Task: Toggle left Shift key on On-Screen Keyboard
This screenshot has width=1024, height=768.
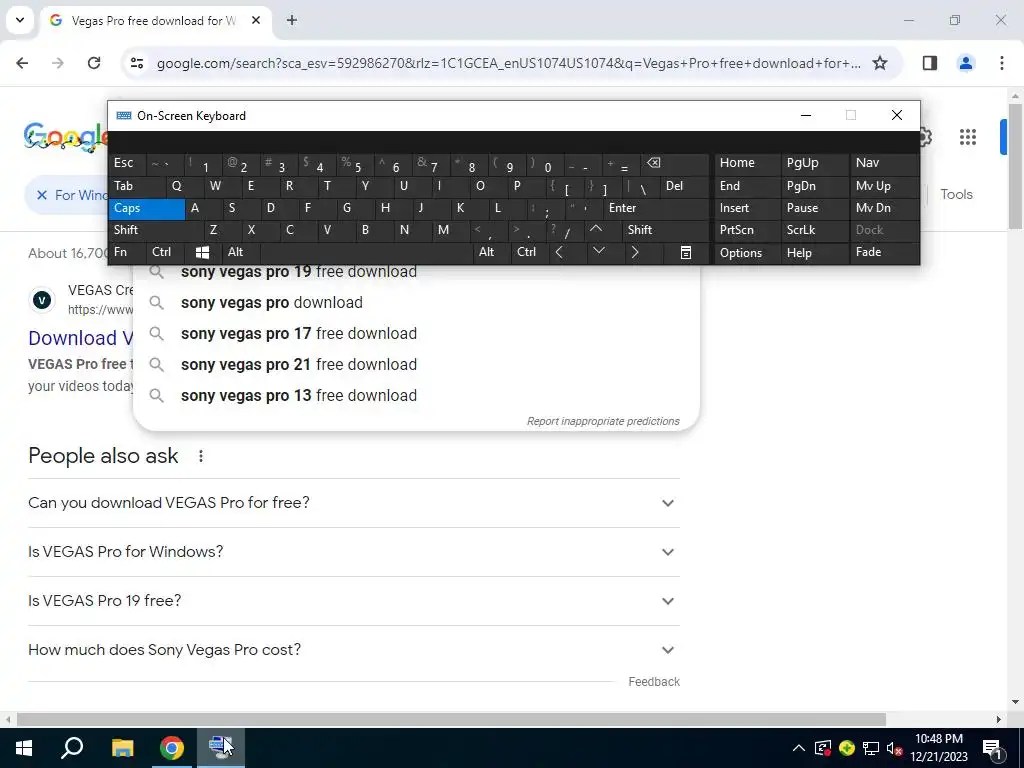Action: tap(156, 230)
